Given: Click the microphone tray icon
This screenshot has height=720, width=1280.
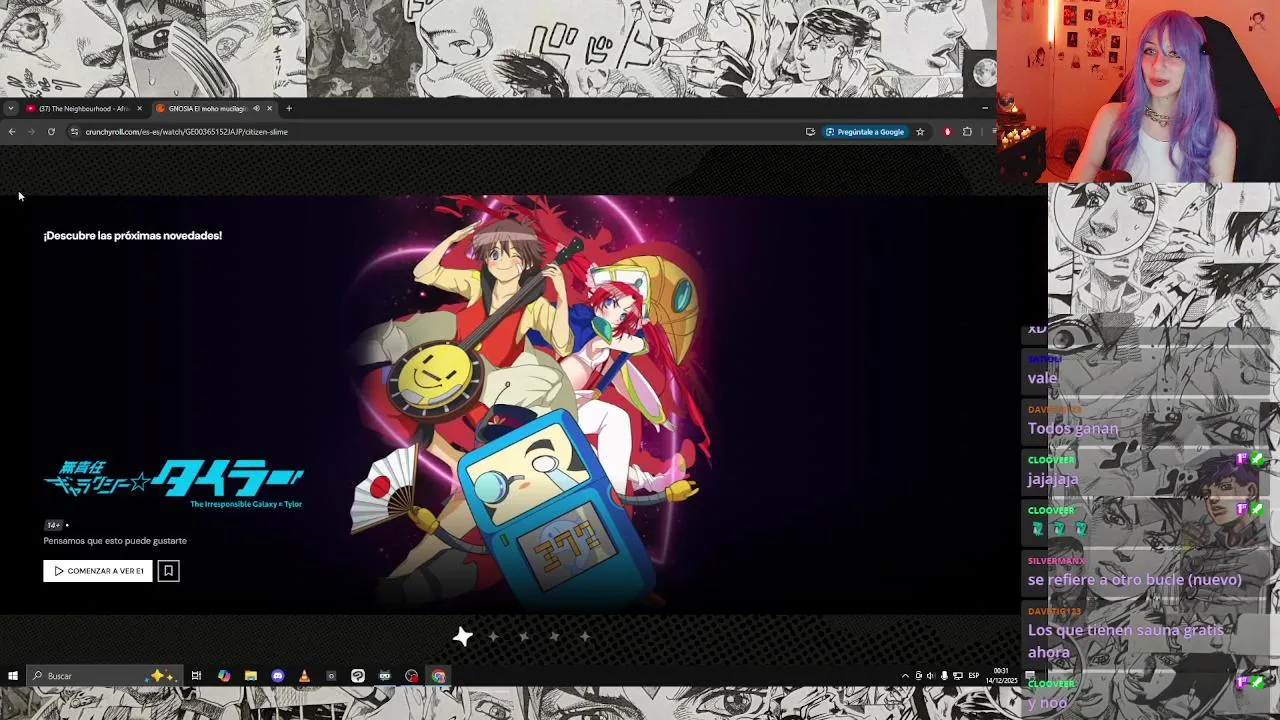Looking at the screenshot, I should (x=944, y=676).
